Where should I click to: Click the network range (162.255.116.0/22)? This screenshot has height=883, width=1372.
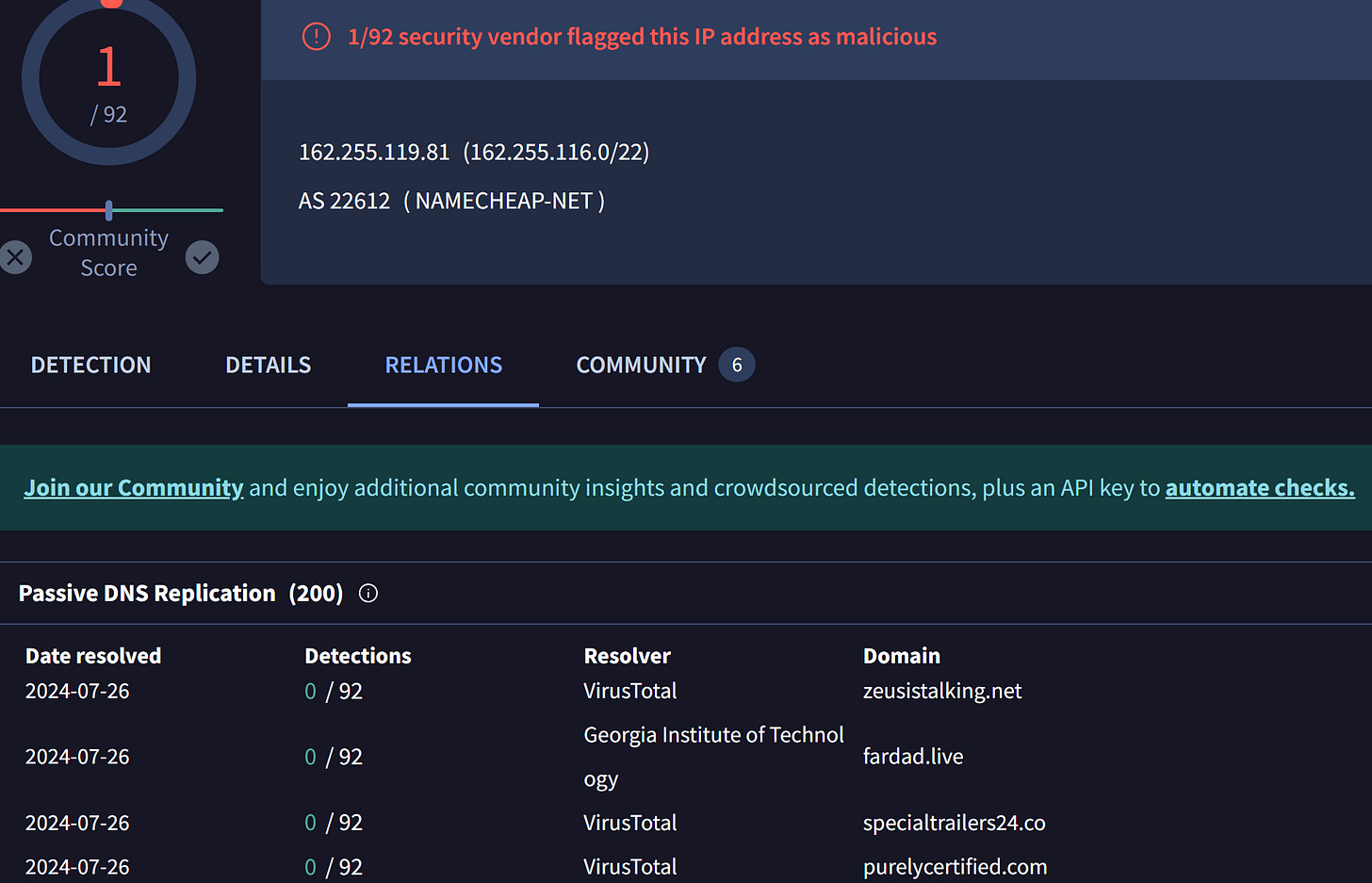[x=556, y=152]
